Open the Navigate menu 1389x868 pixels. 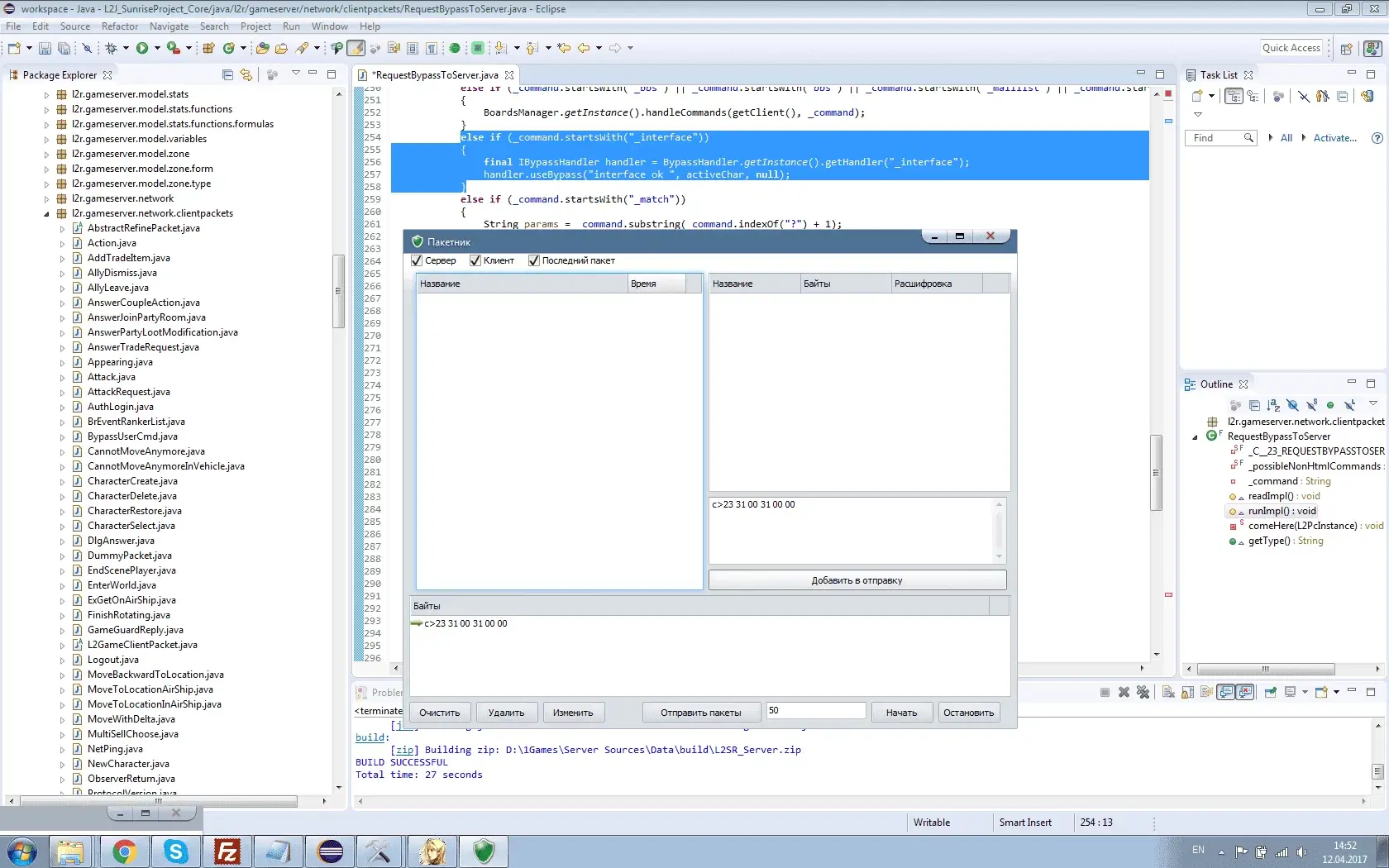(x=169, y=26)
